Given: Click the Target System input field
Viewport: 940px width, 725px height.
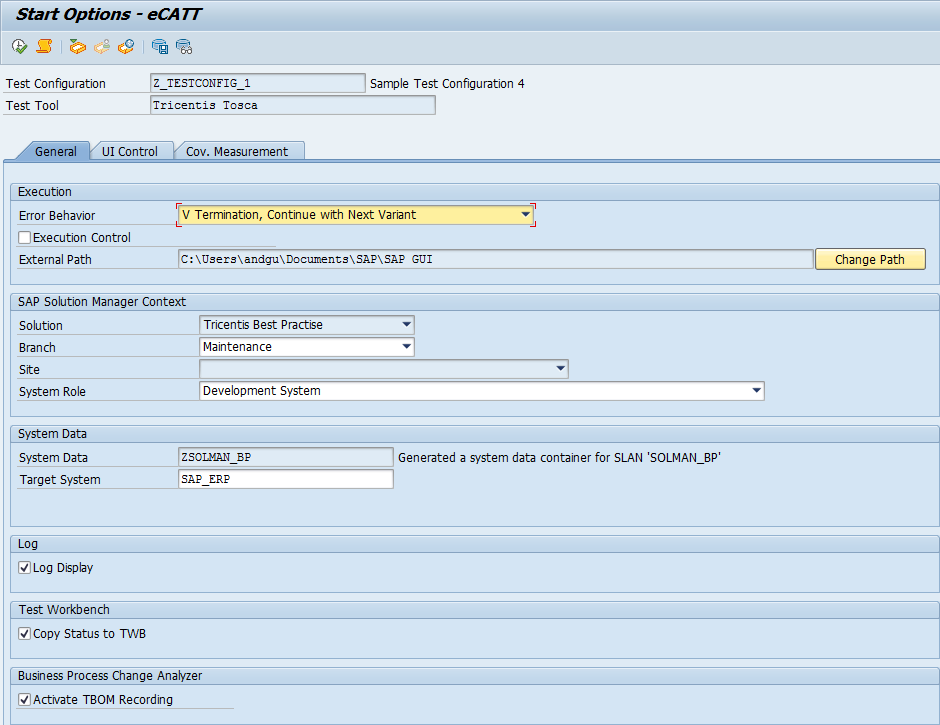Looking at the screenshot, I should (285, 480).
